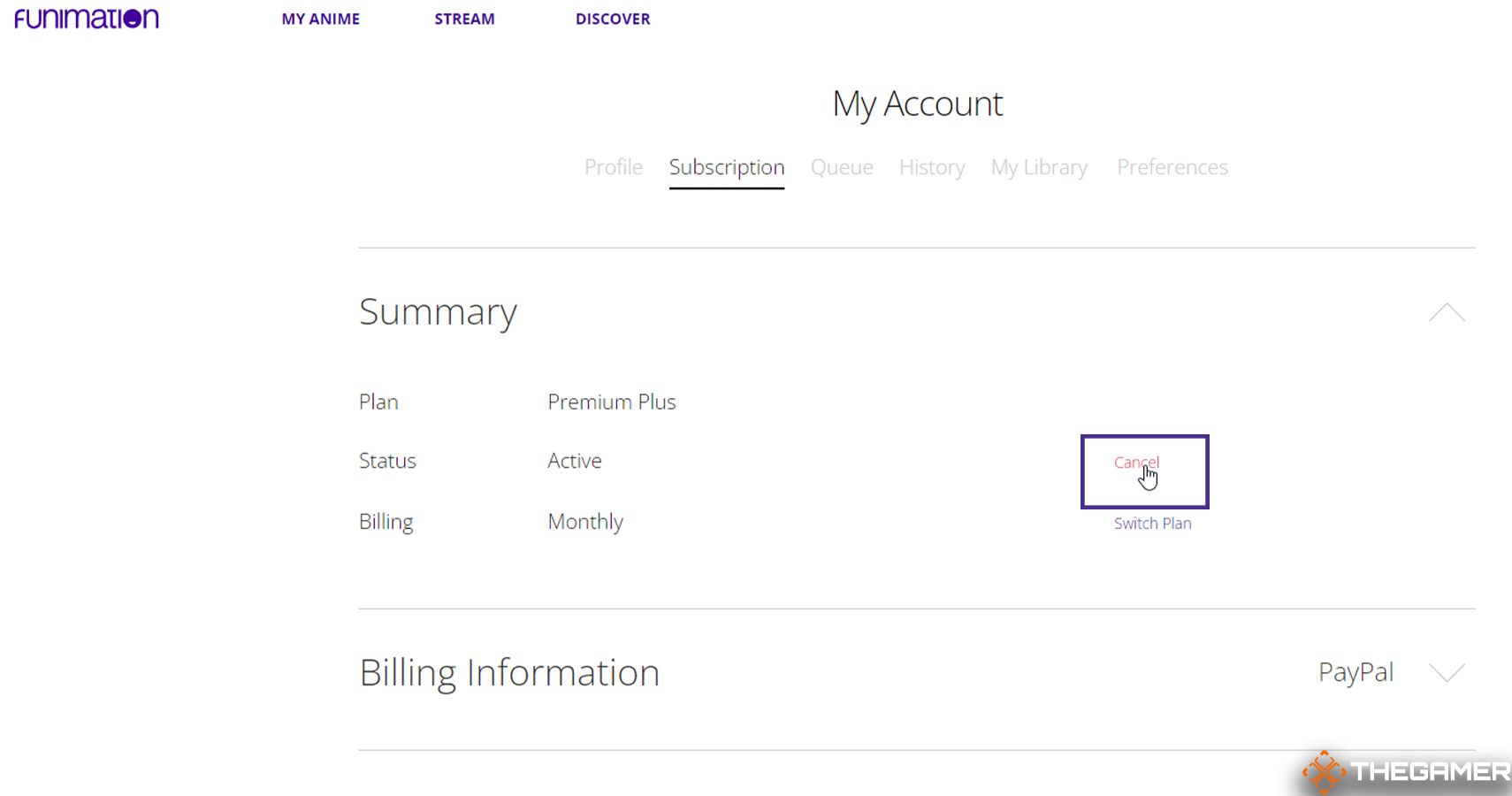Go to the Queue tab
The image size is (1512, 796).
coord(842,167)
